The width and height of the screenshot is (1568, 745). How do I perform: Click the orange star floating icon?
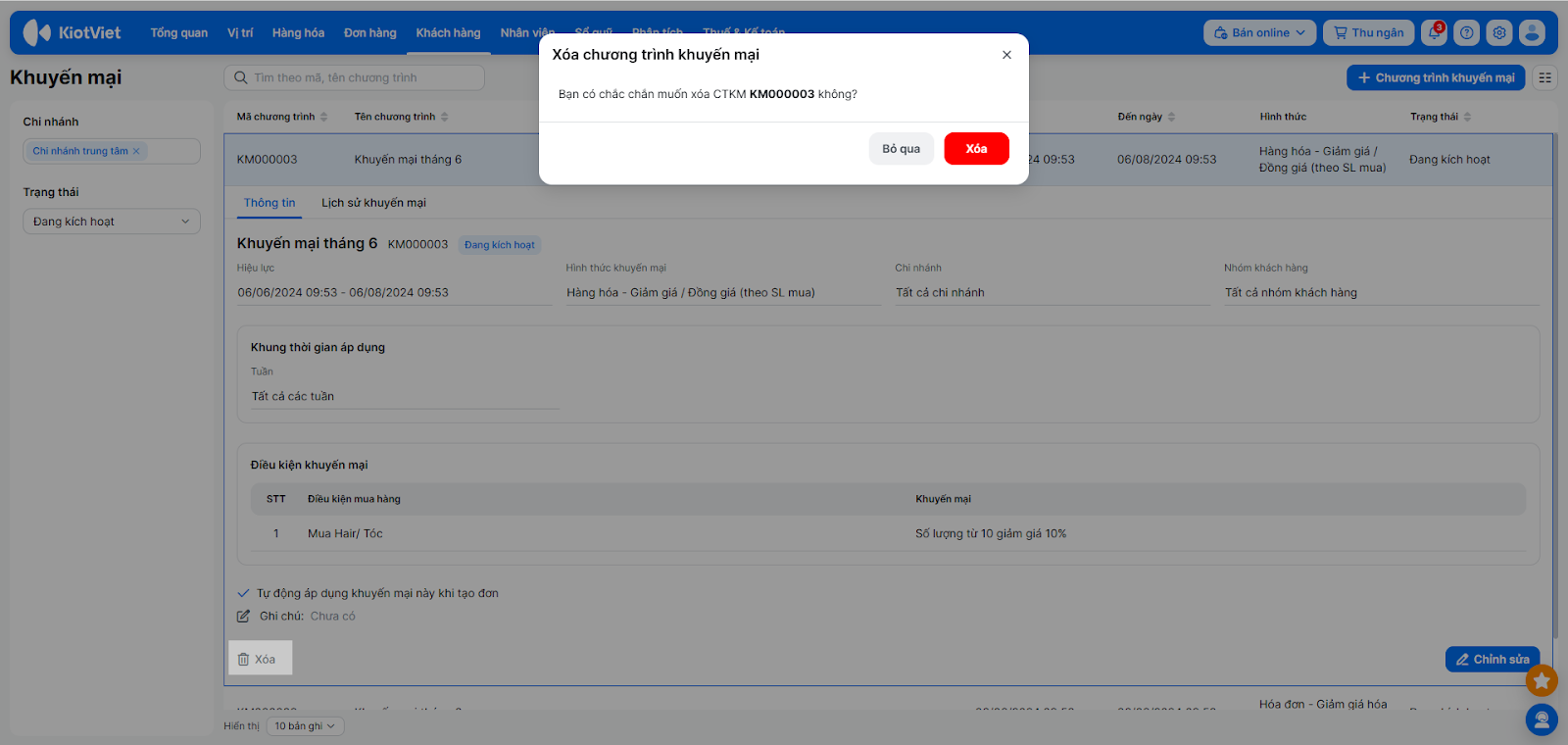pos(1542,680)
